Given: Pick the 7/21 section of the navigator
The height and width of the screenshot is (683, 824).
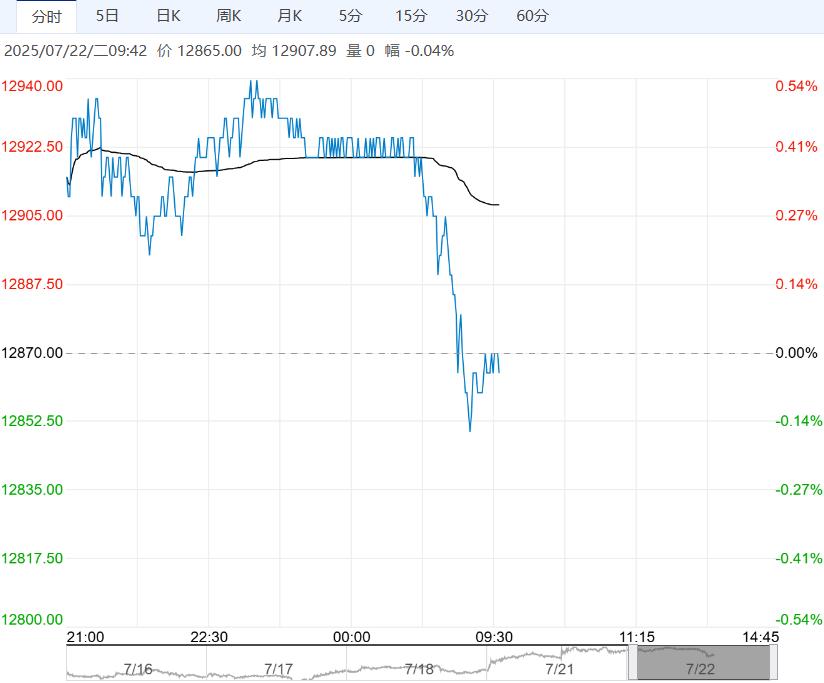Looking at the screenshot, I should coord(560,667).
